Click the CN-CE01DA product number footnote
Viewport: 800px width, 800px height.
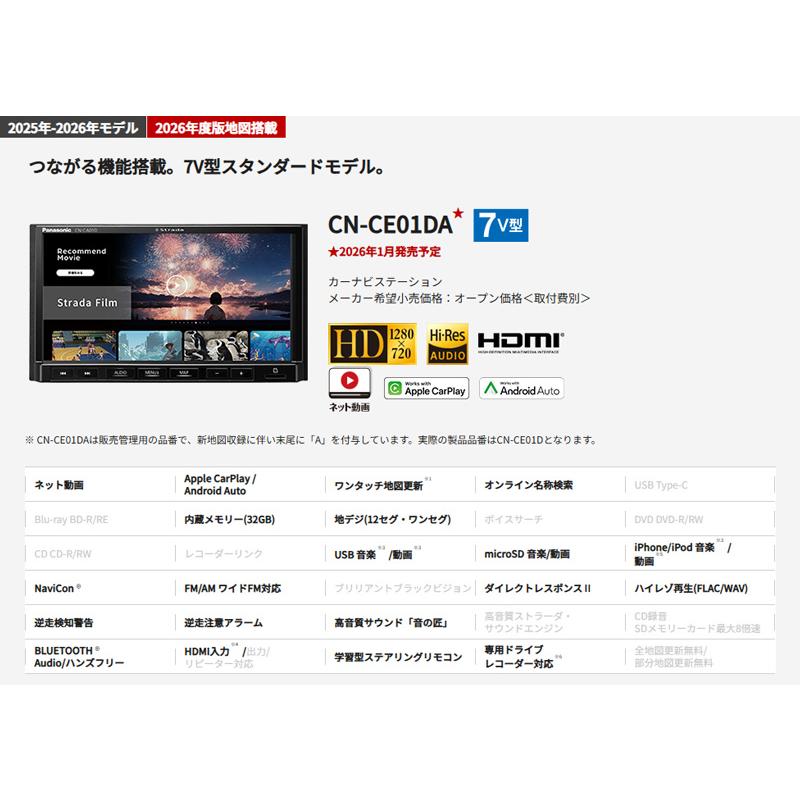311,440
